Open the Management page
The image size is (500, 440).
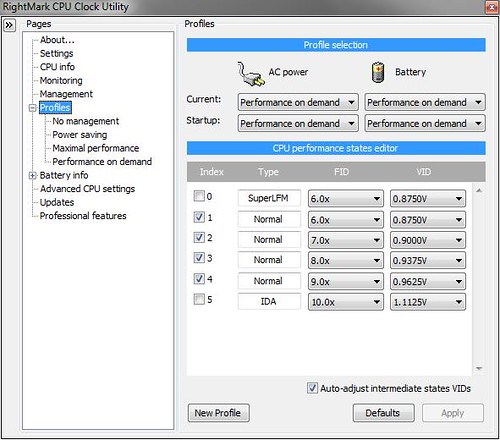[66, 94]
